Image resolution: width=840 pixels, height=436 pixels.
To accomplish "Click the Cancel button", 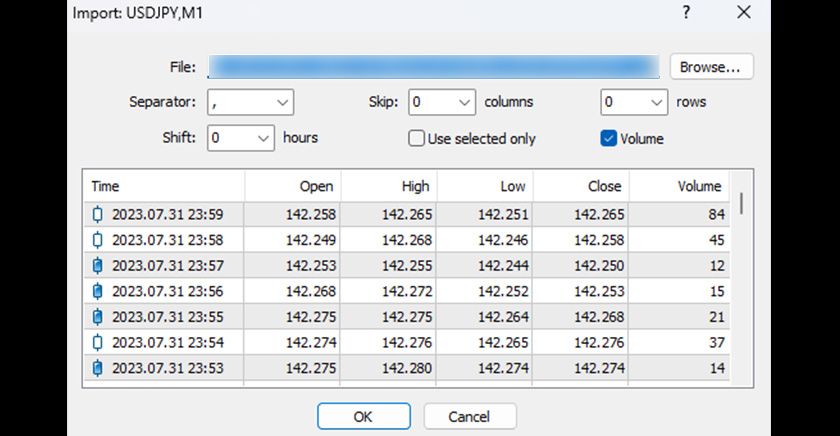I will pyautogui.click(x=470, y=416).
